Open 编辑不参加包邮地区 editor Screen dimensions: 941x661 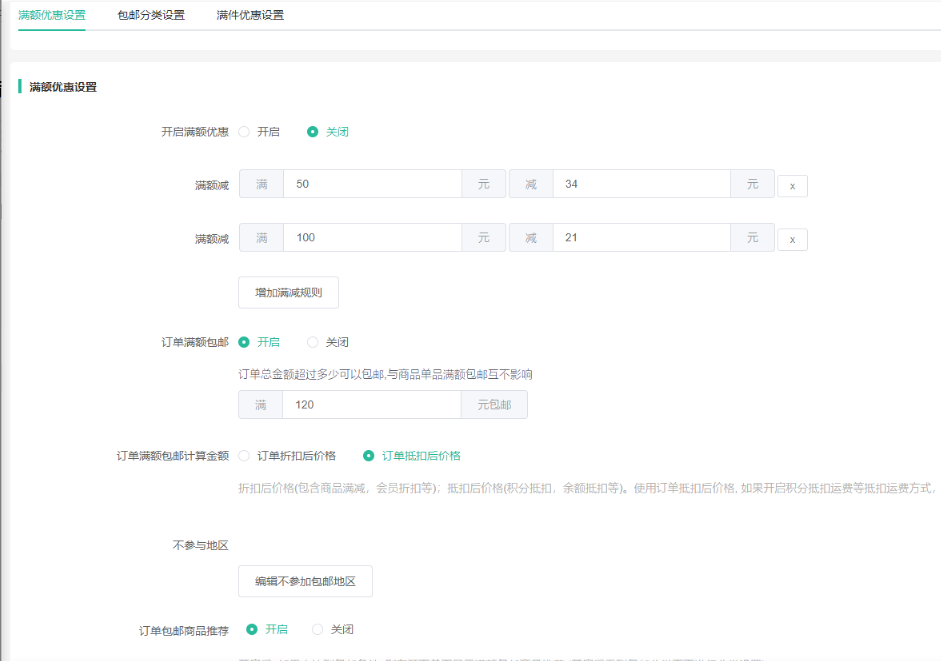pyautogui.click(x=305, y=581)
